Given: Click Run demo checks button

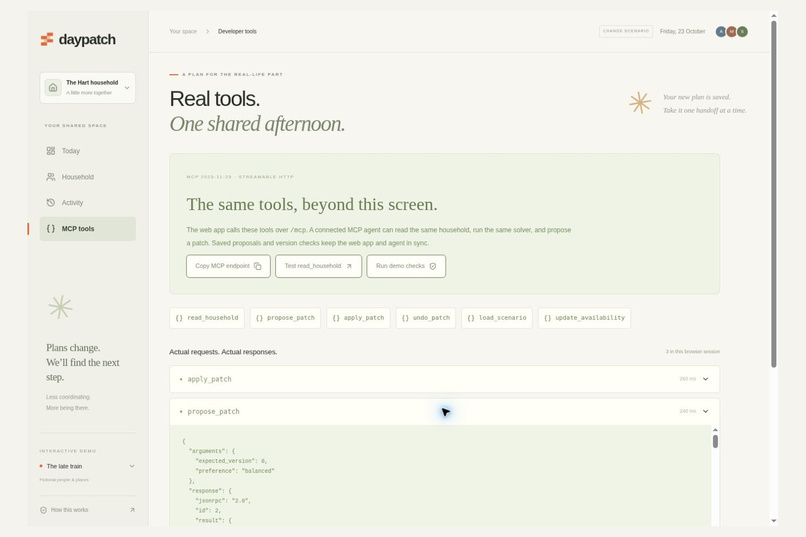Looking at the screenshot, I should tap(406, 266).
